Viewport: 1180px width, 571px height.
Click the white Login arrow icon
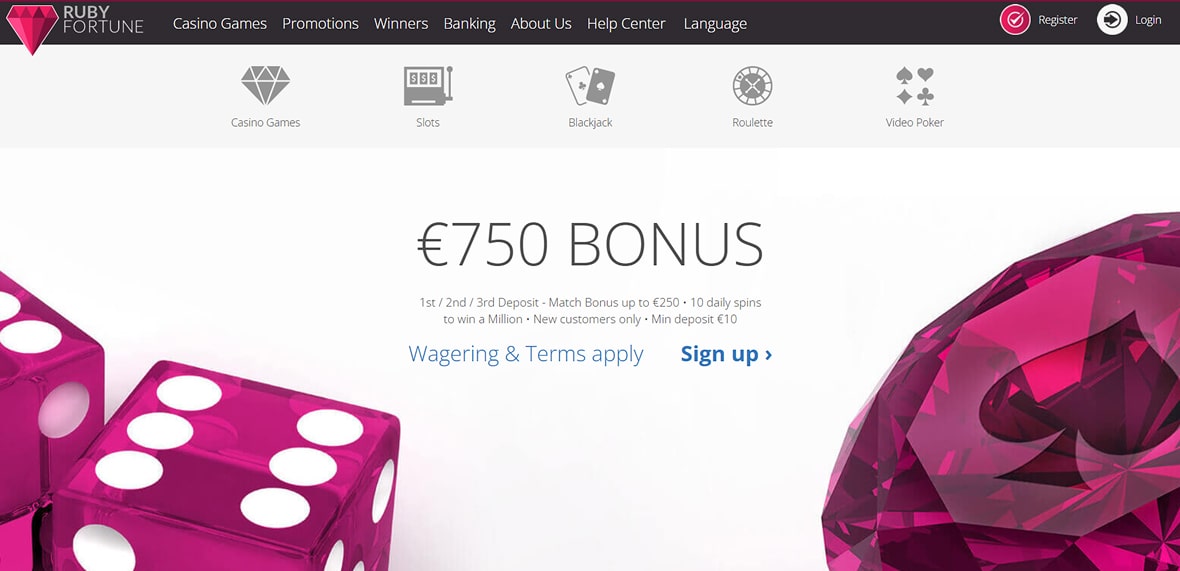point(1112,20)
